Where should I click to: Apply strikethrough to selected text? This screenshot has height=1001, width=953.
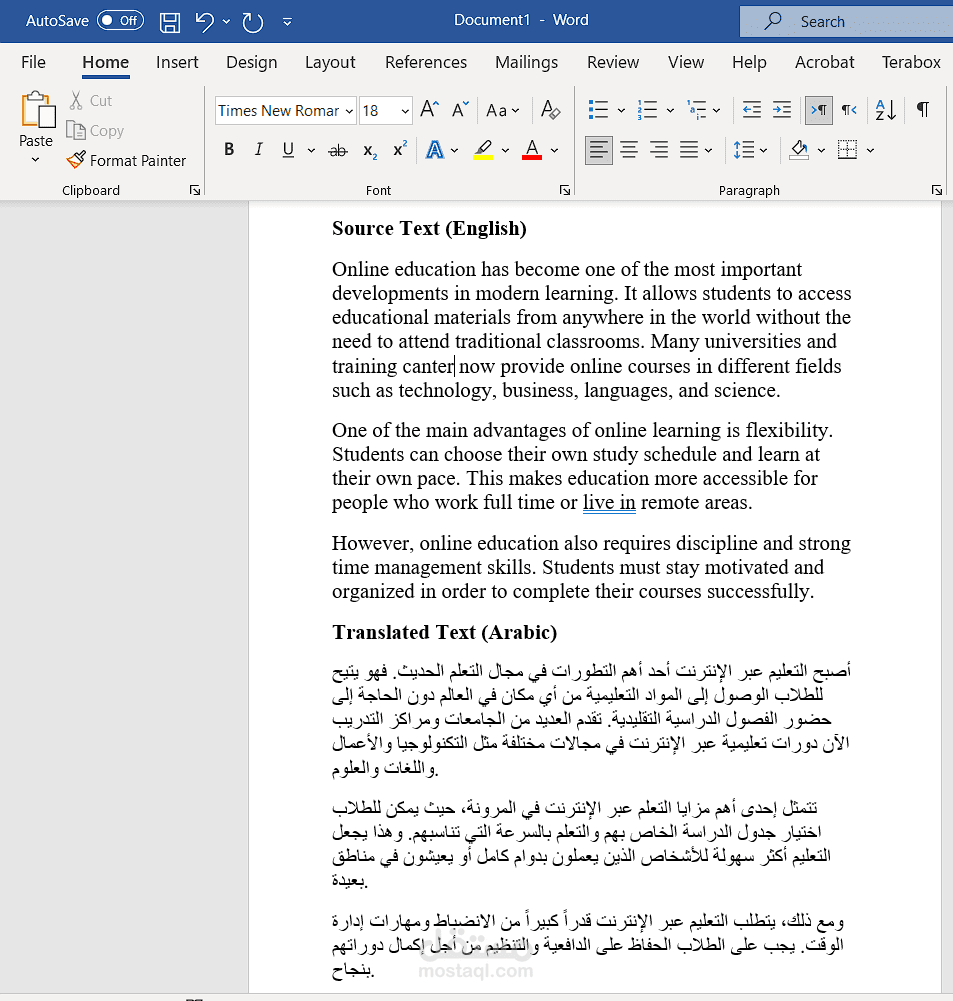pos(337,149)
